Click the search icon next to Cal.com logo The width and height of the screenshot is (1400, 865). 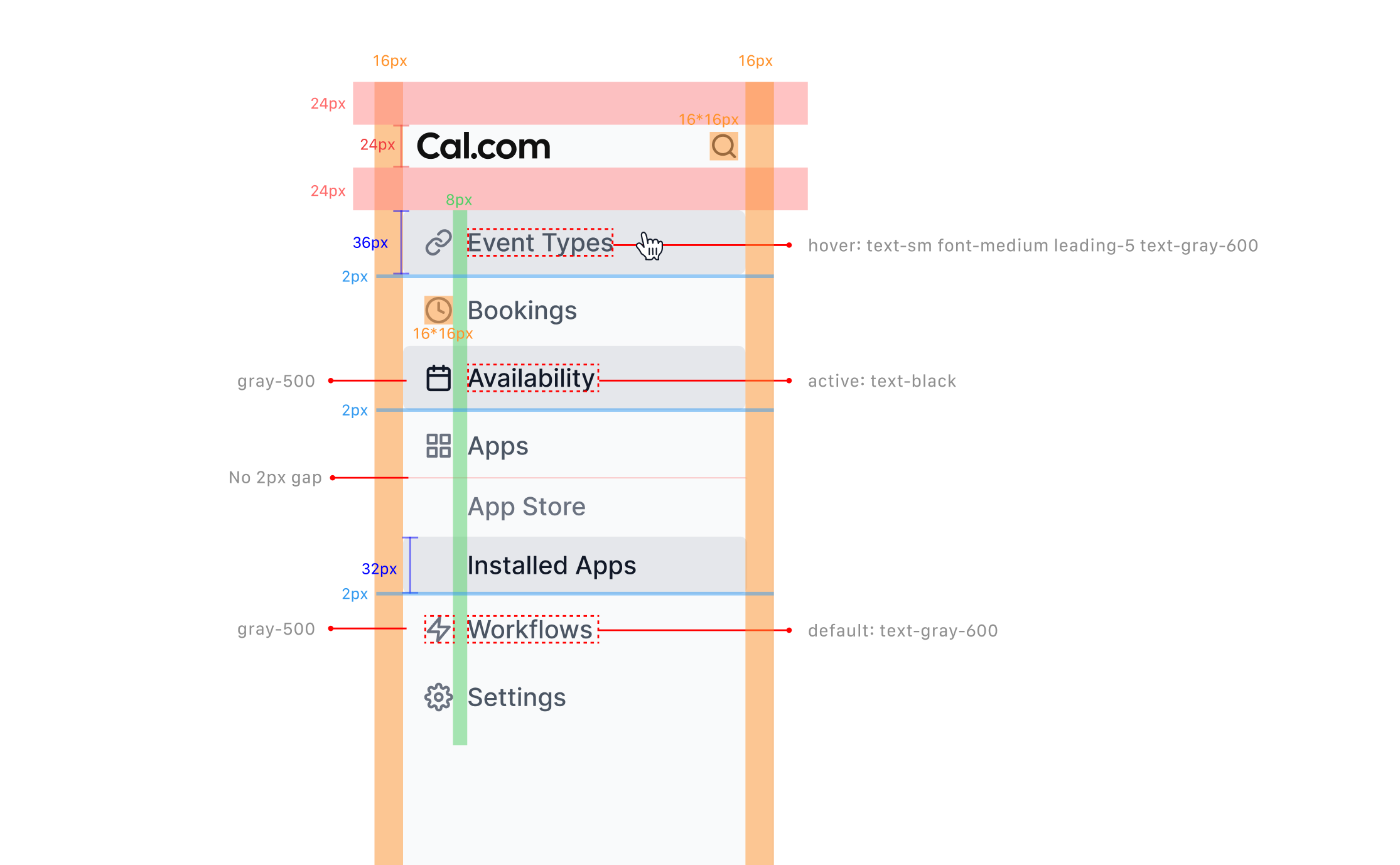pos(723,146)
